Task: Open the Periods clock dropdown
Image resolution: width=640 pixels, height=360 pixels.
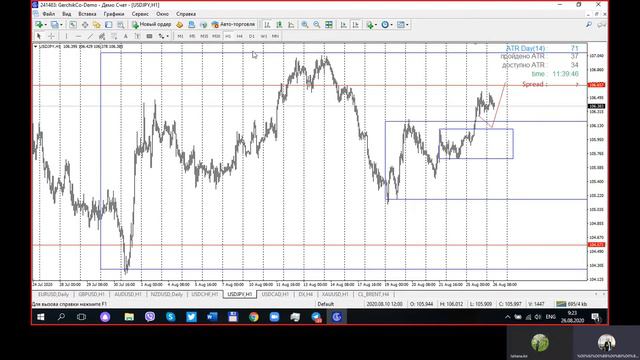Action: (x=387, y=25)
